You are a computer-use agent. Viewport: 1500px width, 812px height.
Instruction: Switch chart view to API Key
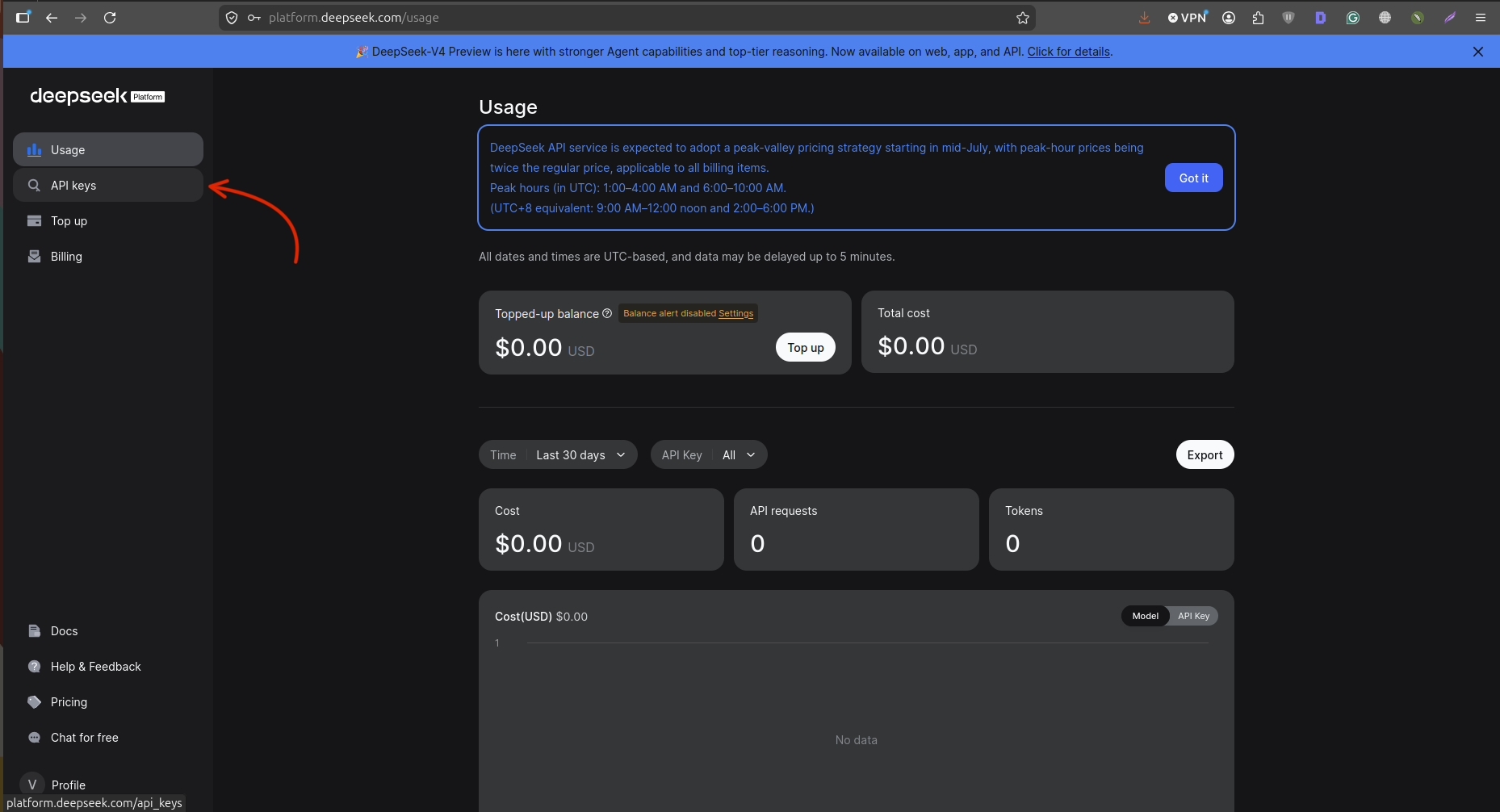click(x=1193, y=616)
